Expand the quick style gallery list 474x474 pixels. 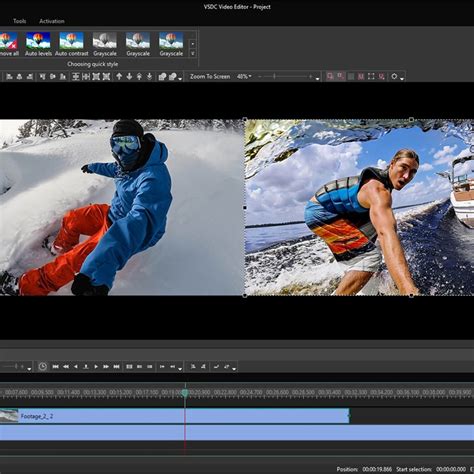[193, 53]
